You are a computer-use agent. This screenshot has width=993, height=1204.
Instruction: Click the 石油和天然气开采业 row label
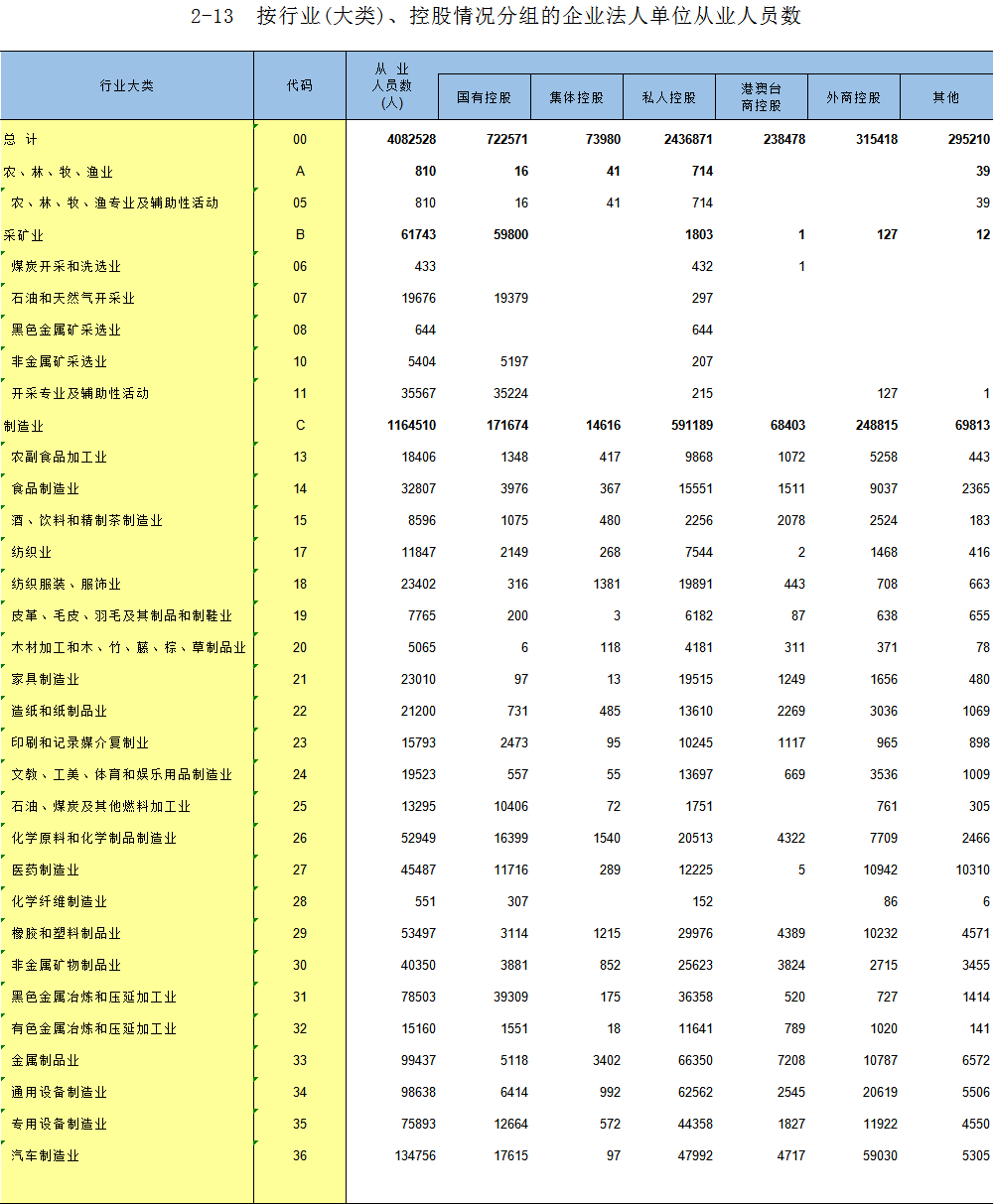click(x=72, y=299)
